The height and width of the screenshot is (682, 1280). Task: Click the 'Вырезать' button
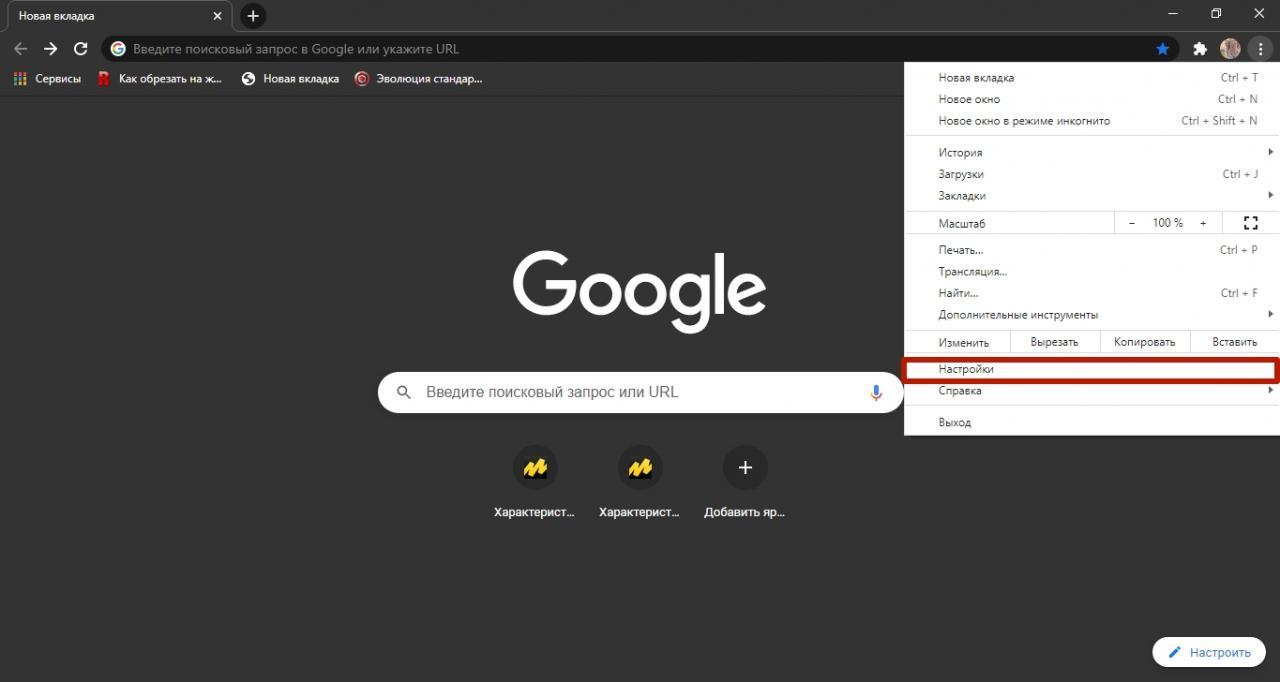[x=1054, y=342]
